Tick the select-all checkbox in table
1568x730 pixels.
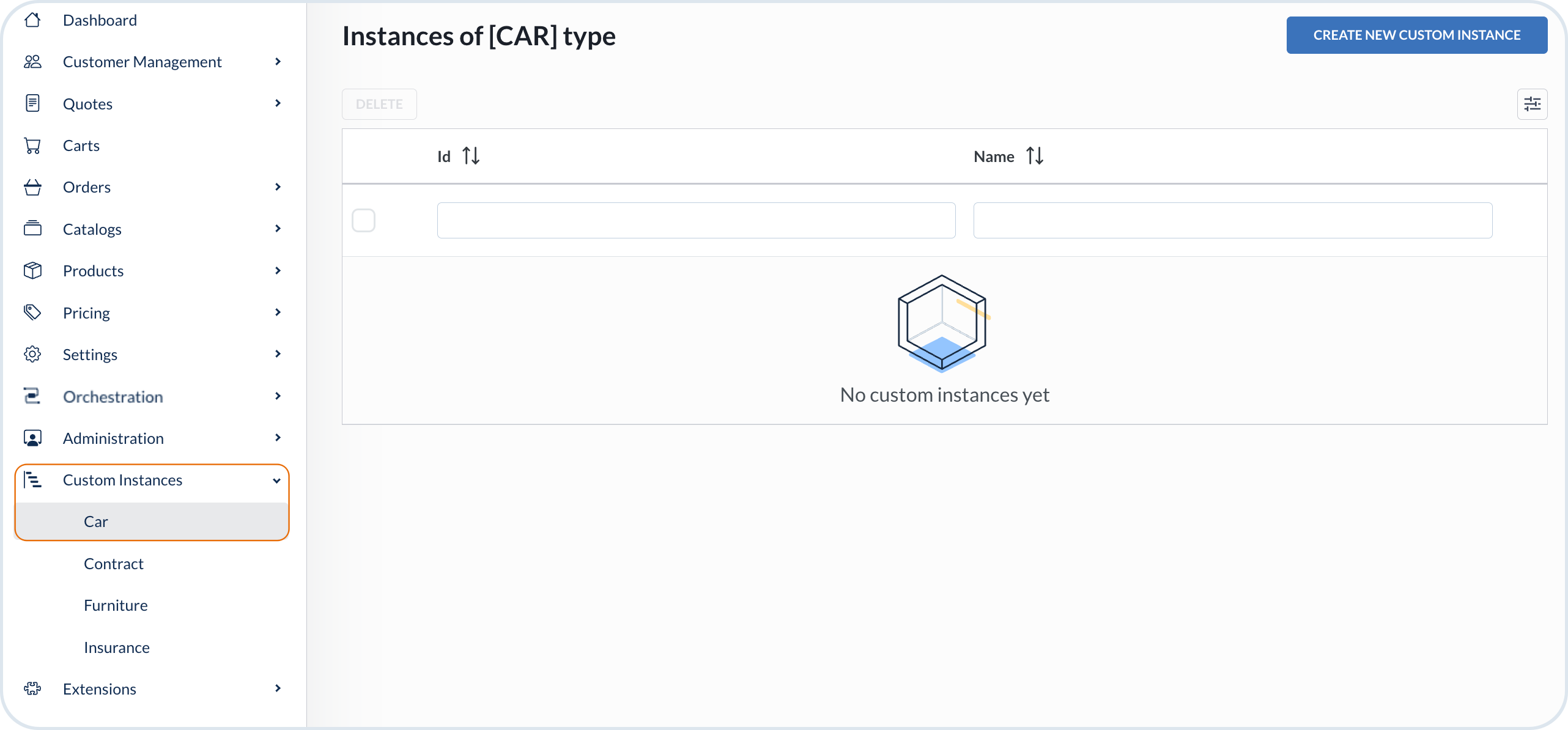pos(363,220)
